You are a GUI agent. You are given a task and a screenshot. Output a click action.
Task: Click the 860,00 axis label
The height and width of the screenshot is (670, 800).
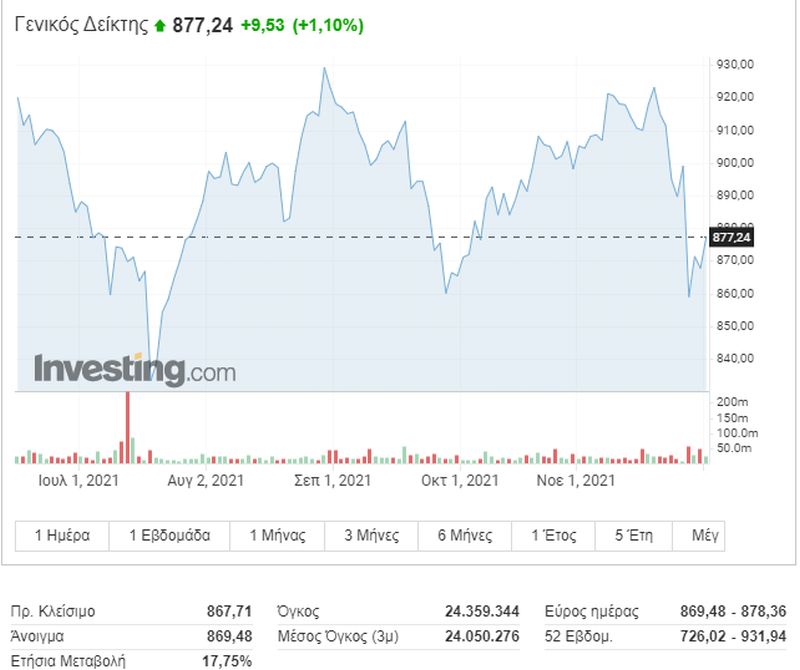(x=735, y=293)
